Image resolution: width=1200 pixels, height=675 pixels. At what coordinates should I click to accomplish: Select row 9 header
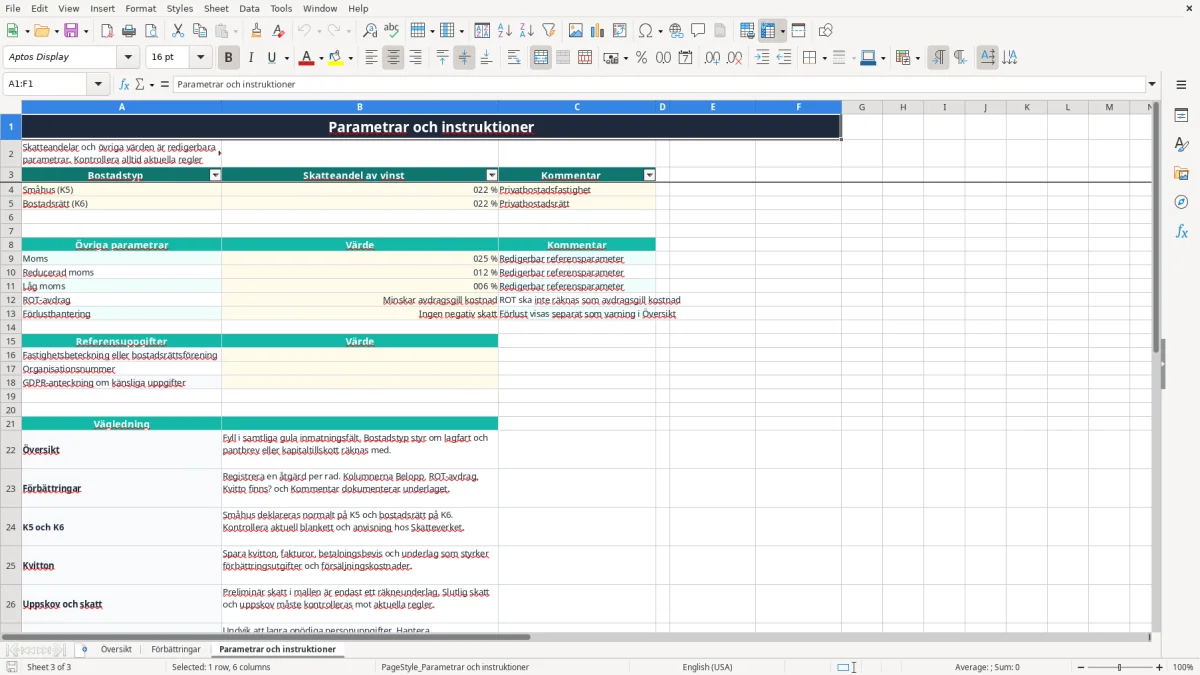click(x=11, y=258)
